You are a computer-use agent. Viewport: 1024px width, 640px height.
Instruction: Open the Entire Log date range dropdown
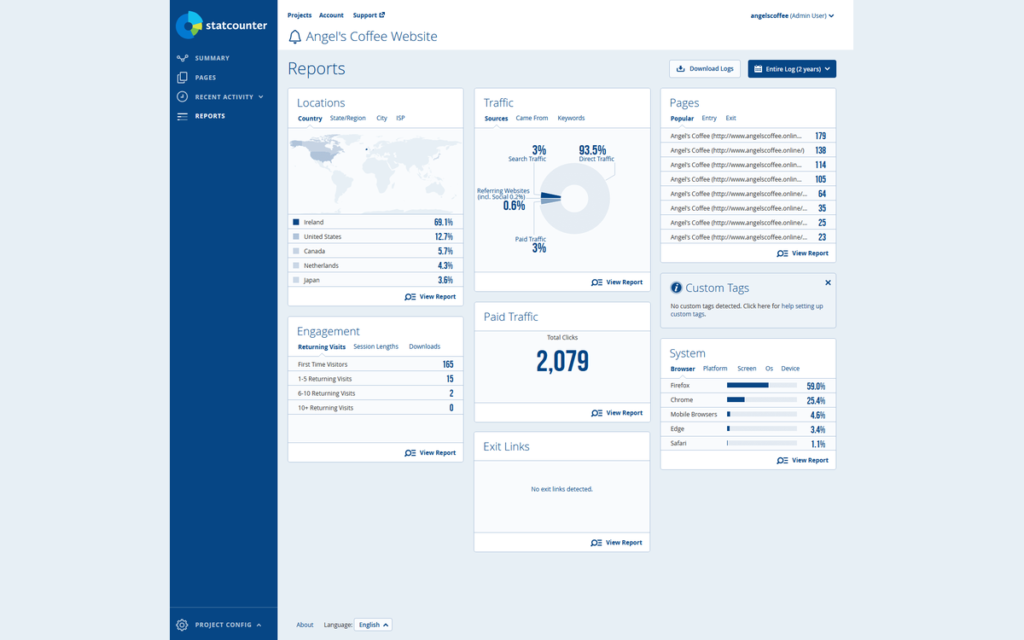click(x=792, y=69)
